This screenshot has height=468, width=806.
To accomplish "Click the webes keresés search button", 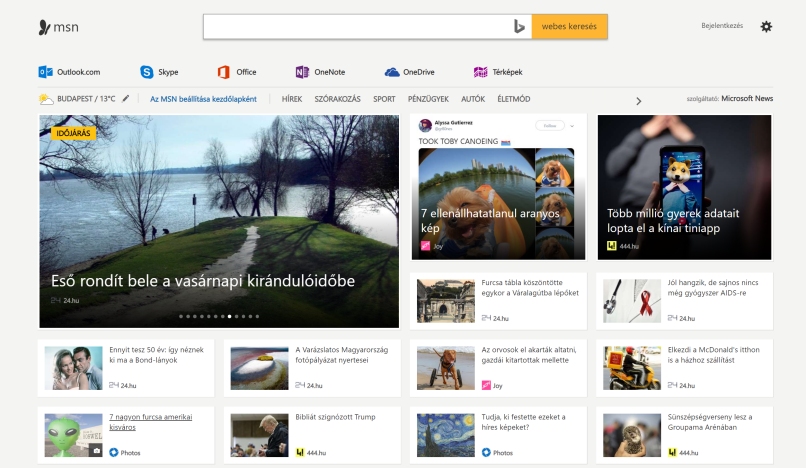I will coord(569,27).
